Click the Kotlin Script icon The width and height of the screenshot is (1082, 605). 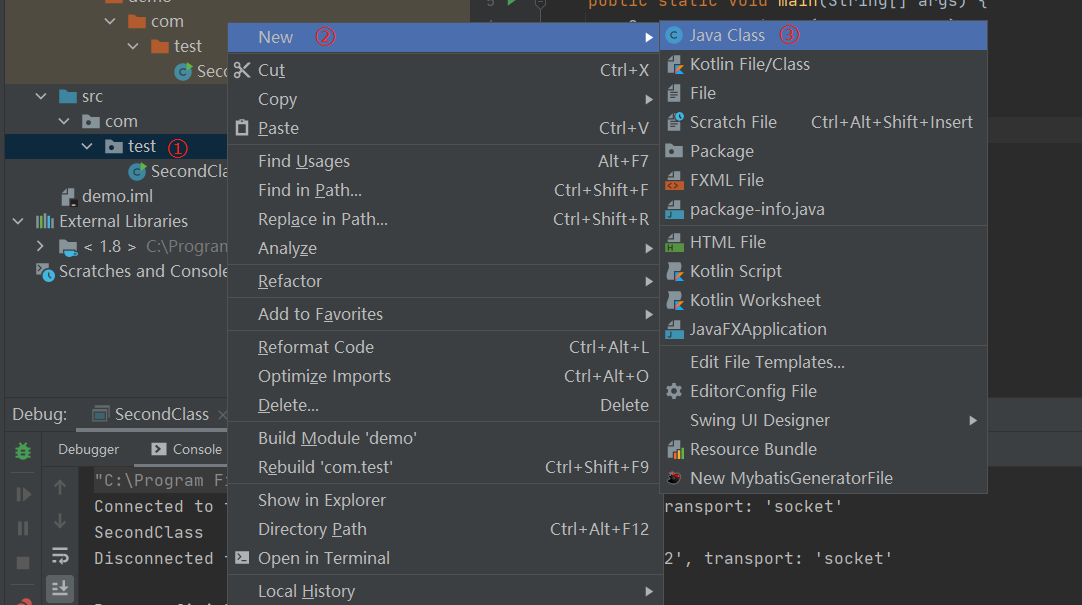coord(674,271)
